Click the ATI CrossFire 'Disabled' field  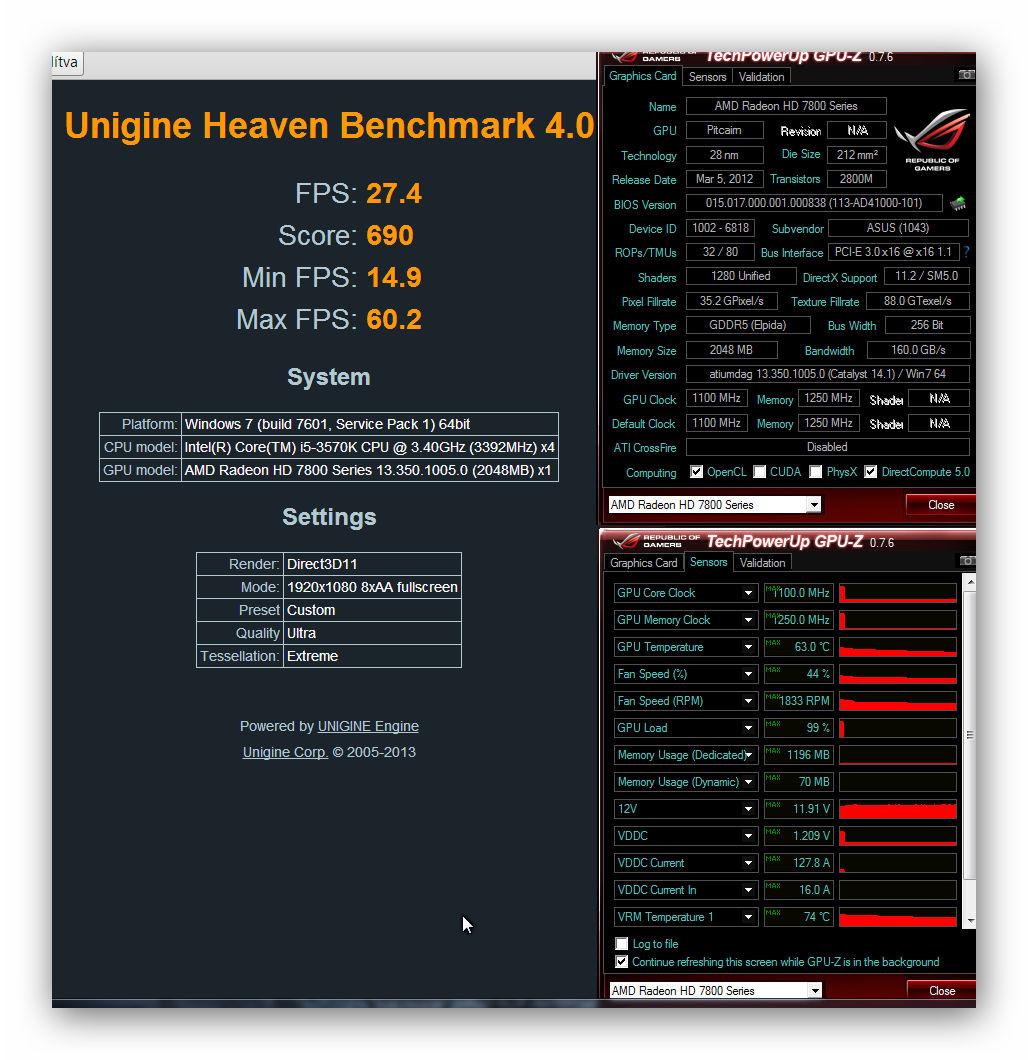[827, 447]
